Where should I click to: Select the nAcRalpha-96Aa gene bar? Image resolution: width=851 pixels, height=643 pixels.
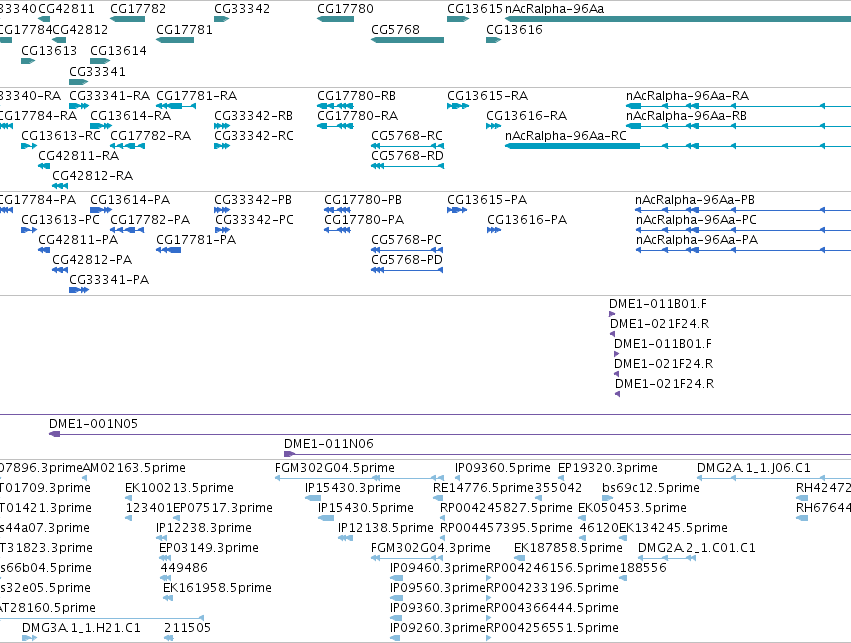(x=678, y=19)
